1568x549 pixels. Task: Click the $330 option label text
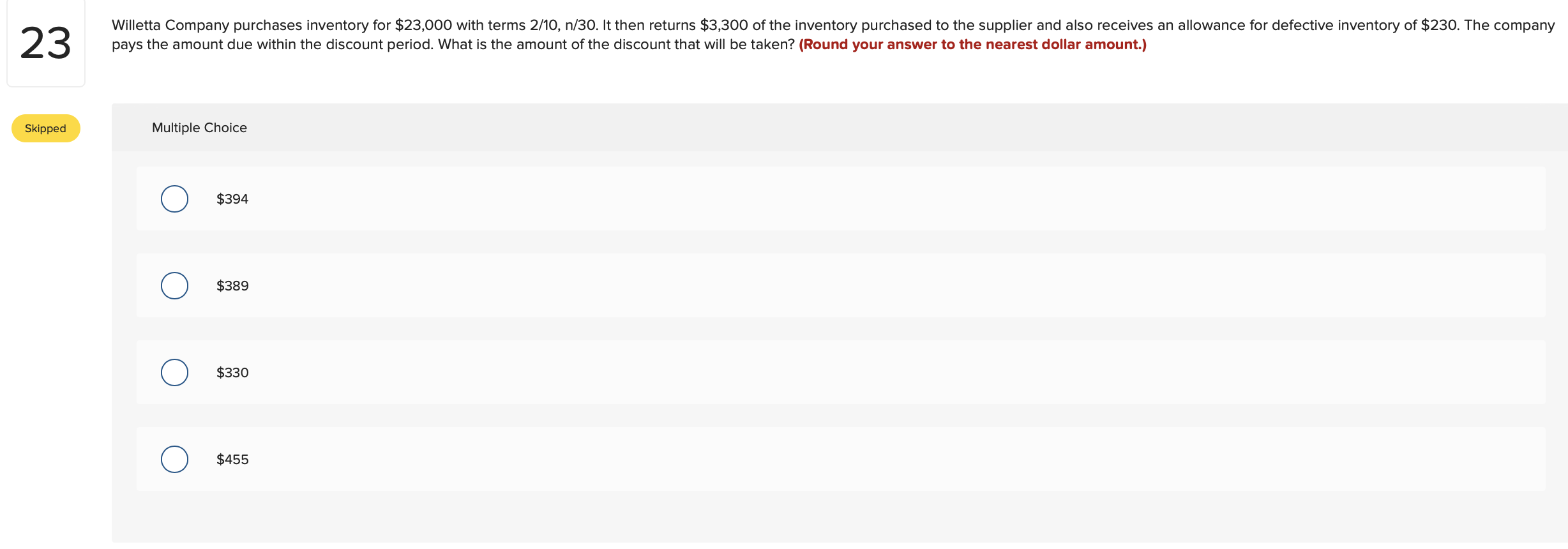click(232, 372)
